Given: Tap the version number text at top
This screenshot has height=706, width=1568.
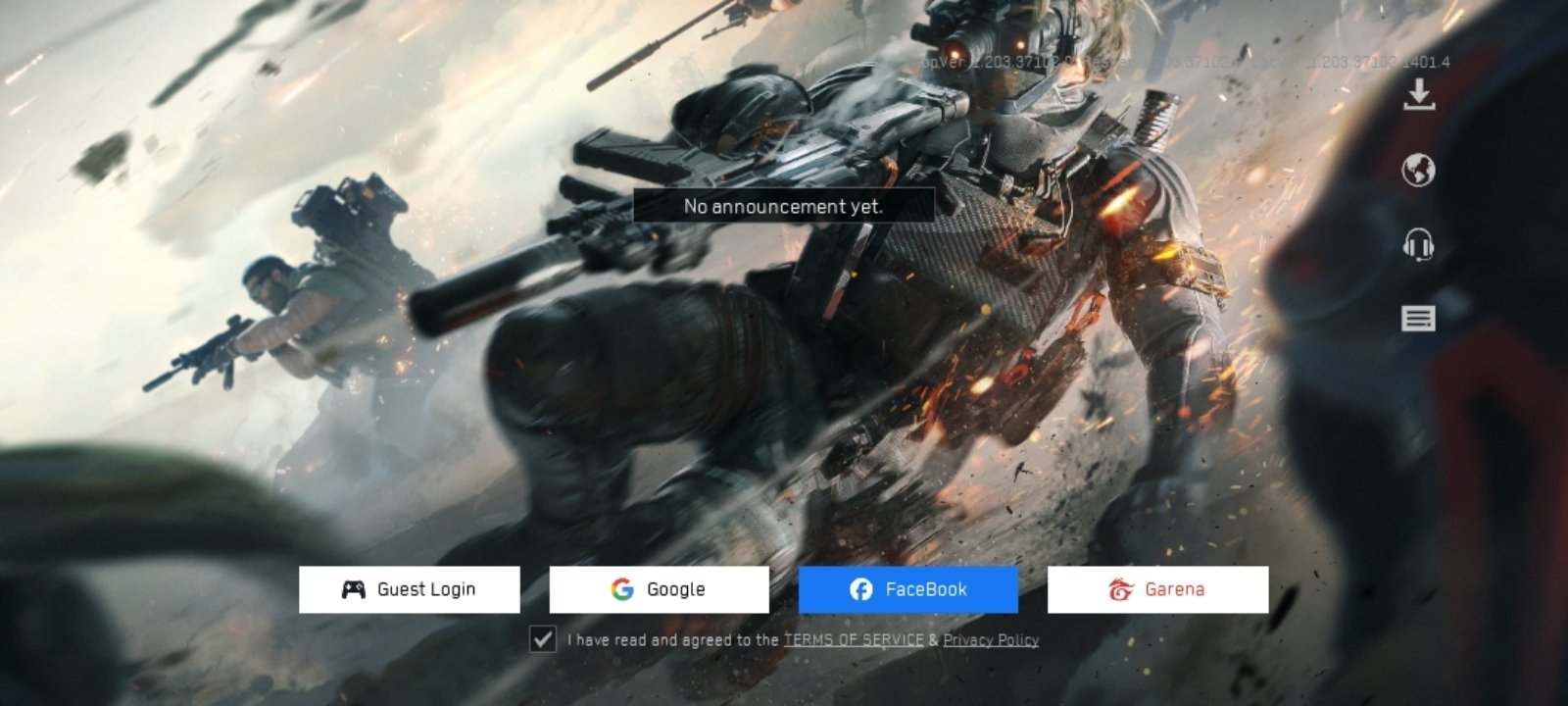Looking at the screenshot, I should pyautogui.click(x=1186, y=62).
